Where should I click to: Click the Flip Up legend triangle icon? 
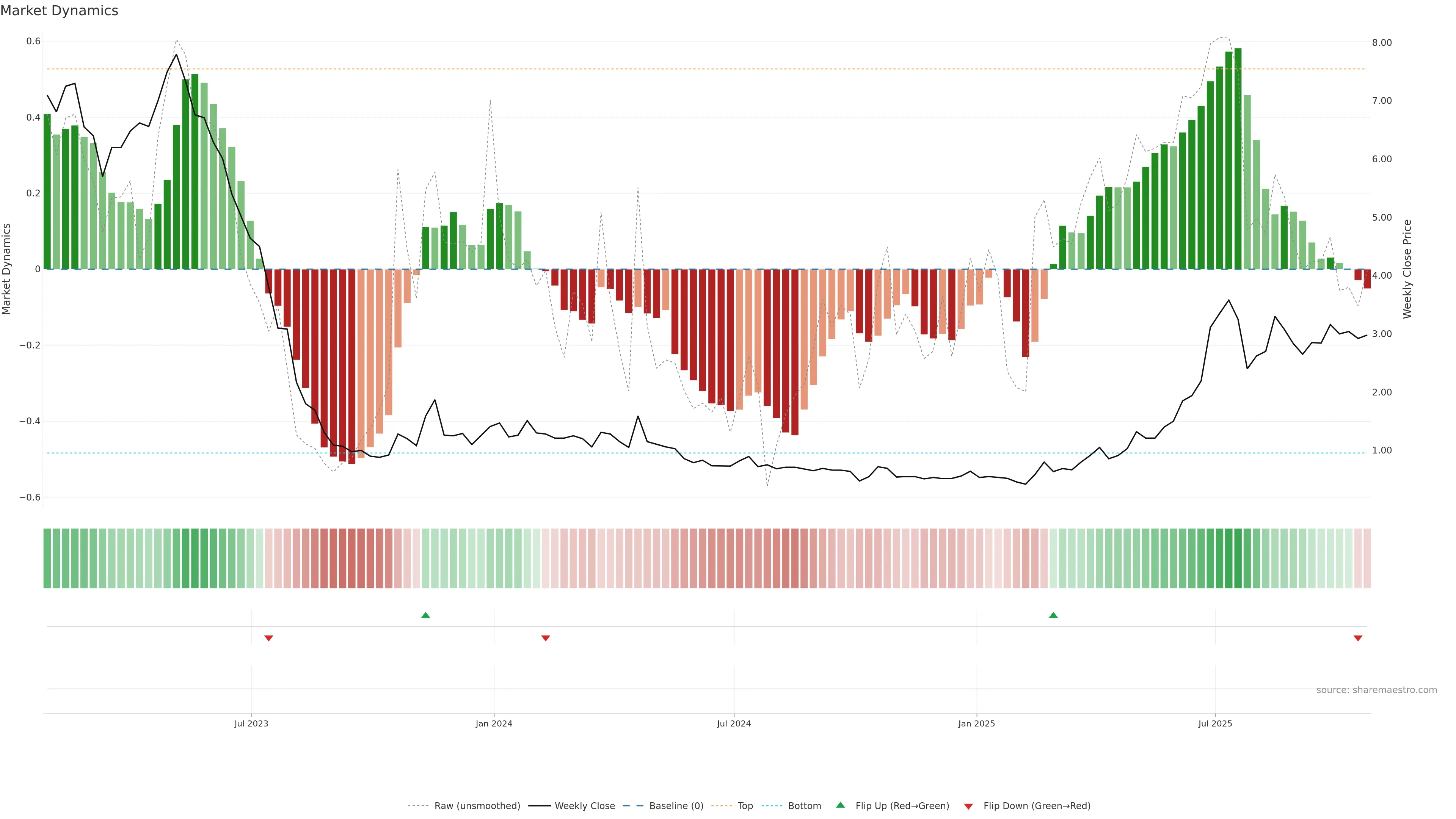tap(840, 805)
